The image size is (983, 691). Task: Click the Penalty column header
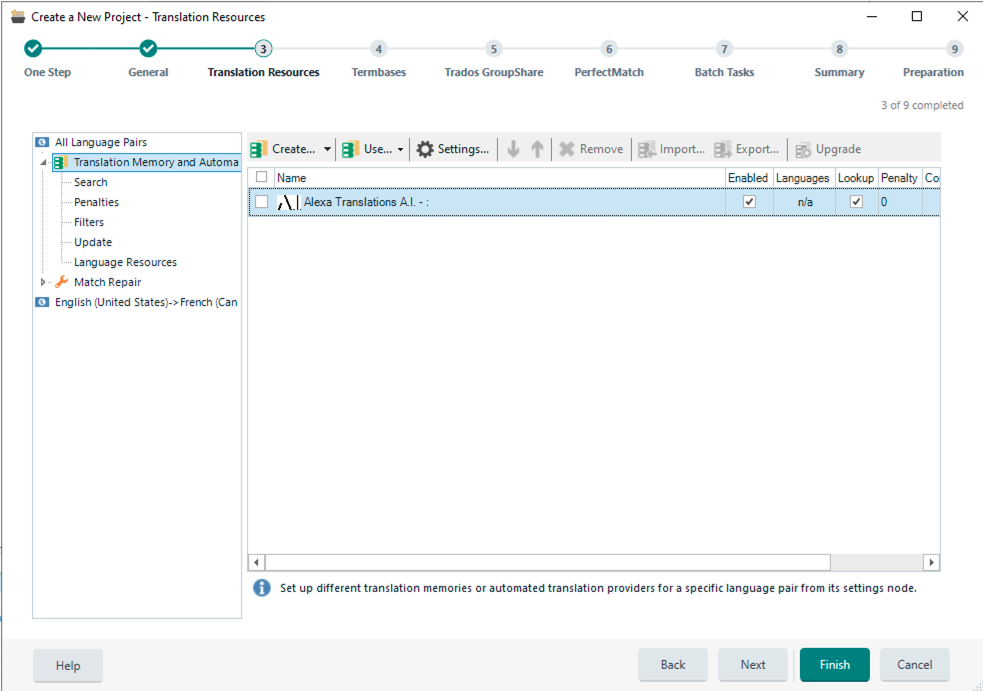click(x=899, y=178)
